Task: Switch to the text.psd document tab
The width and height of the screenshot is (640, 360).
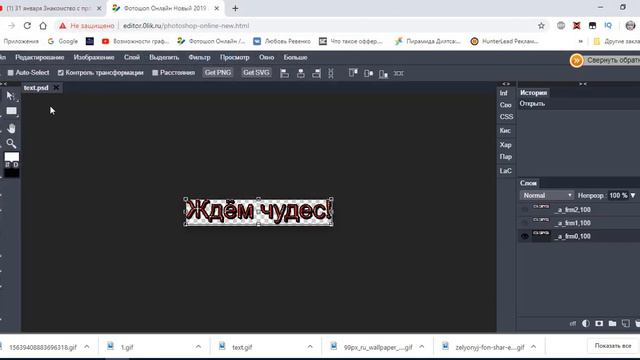Action: click(36, 88)
